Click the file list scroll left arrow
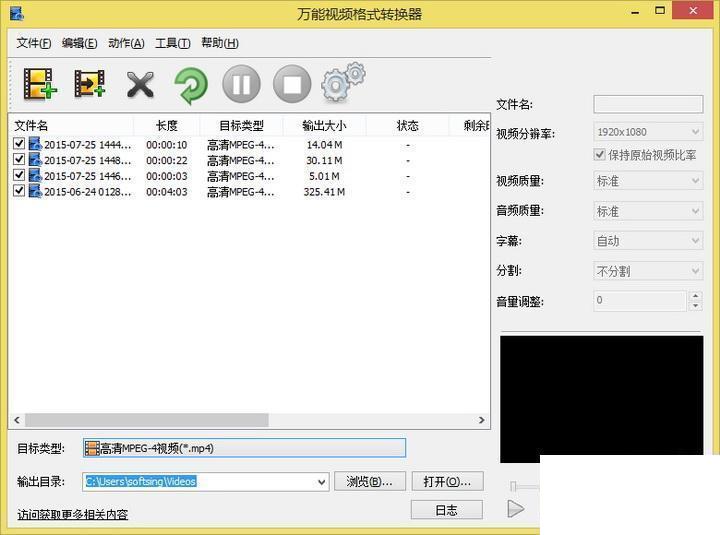This screenshot has height=535, width=720. (17, 420)
